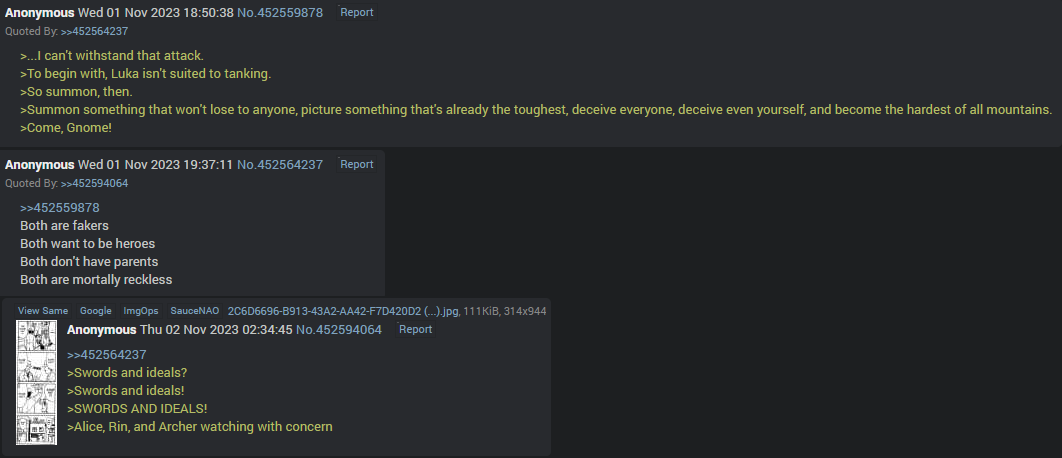1062x458 pixels.
Task: Follow quoted-by link >>452564237
Action: (94, 31)
